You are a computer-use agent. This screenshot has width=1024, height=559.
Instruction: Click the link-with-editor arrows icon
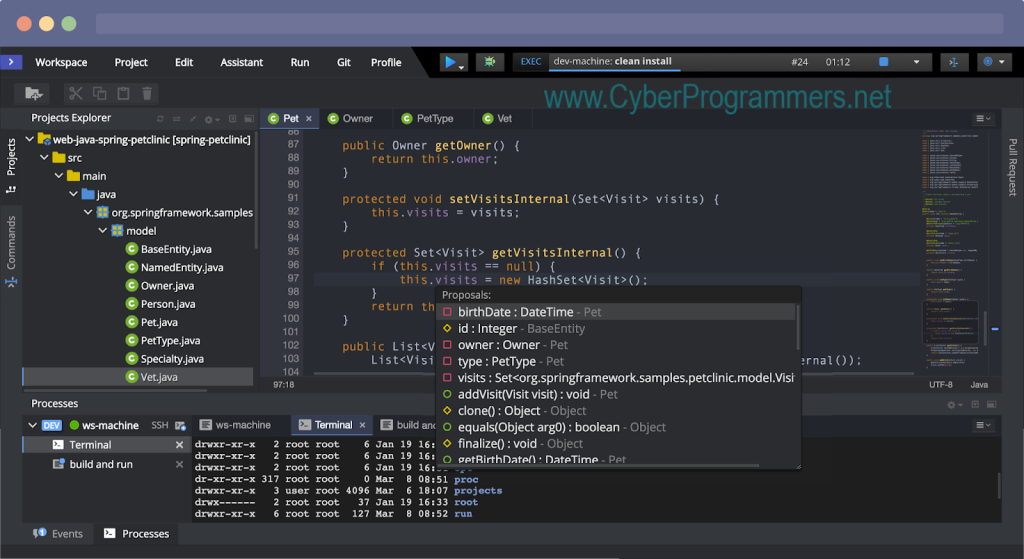coord(176,119)
